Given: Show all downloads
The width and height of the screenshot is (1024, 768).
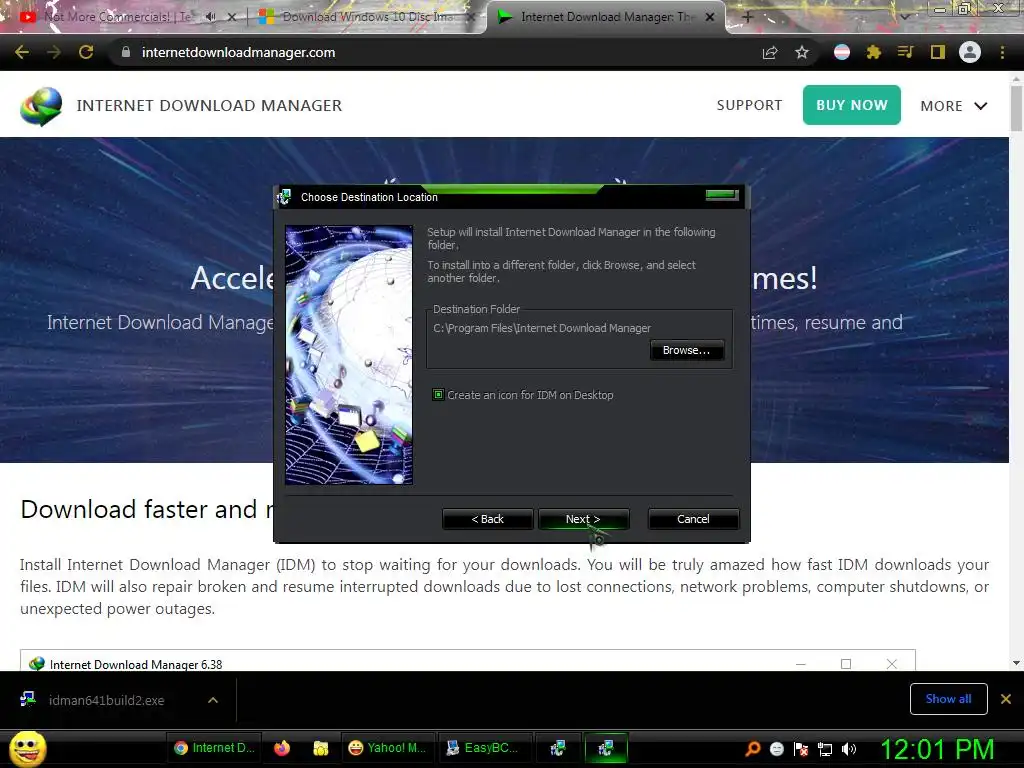Looking at the screenshot, I should coord(948,699).
